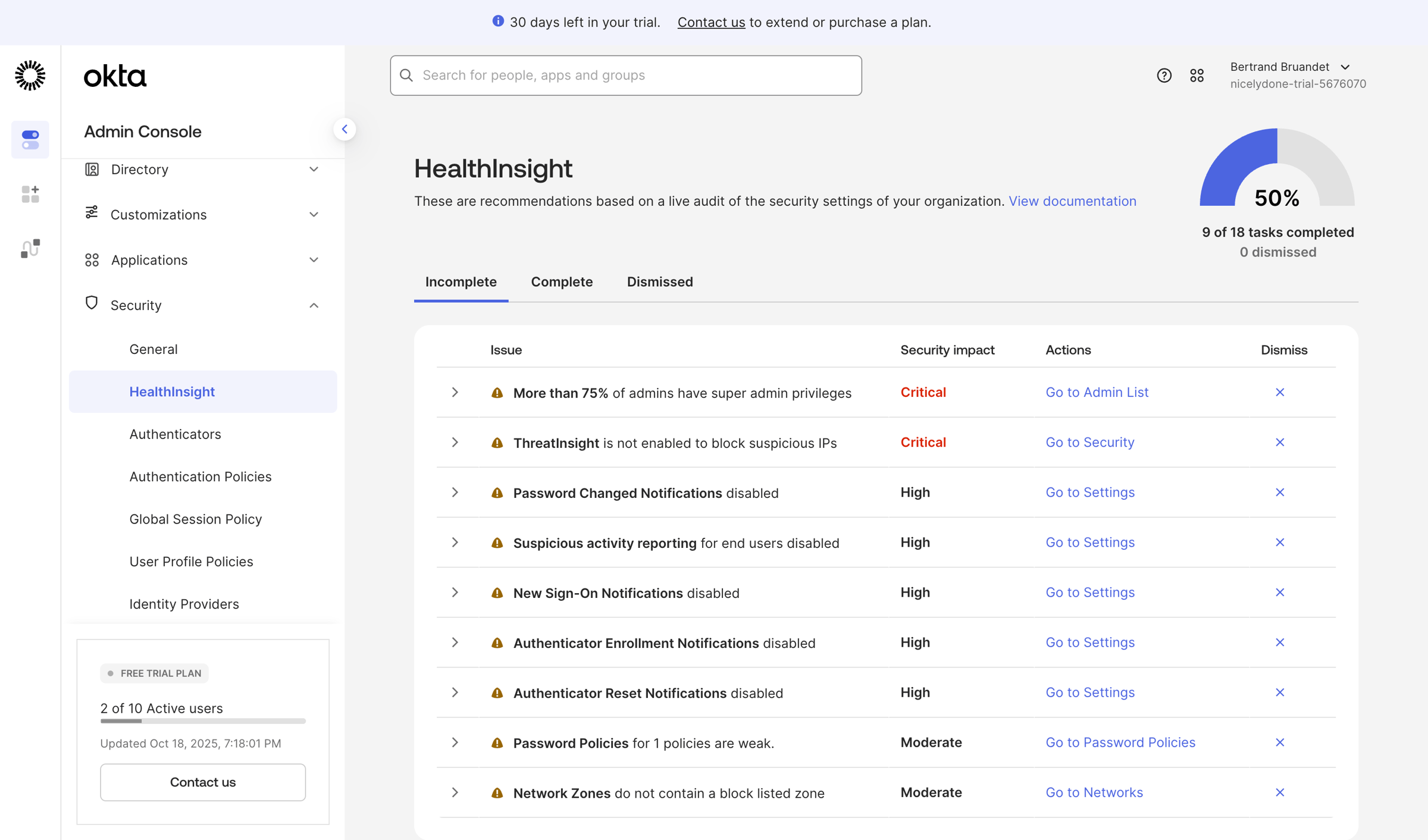The image size is (1428, 840).
Task: Select HealthInsight in the sidebar
Action: [203, 391]
